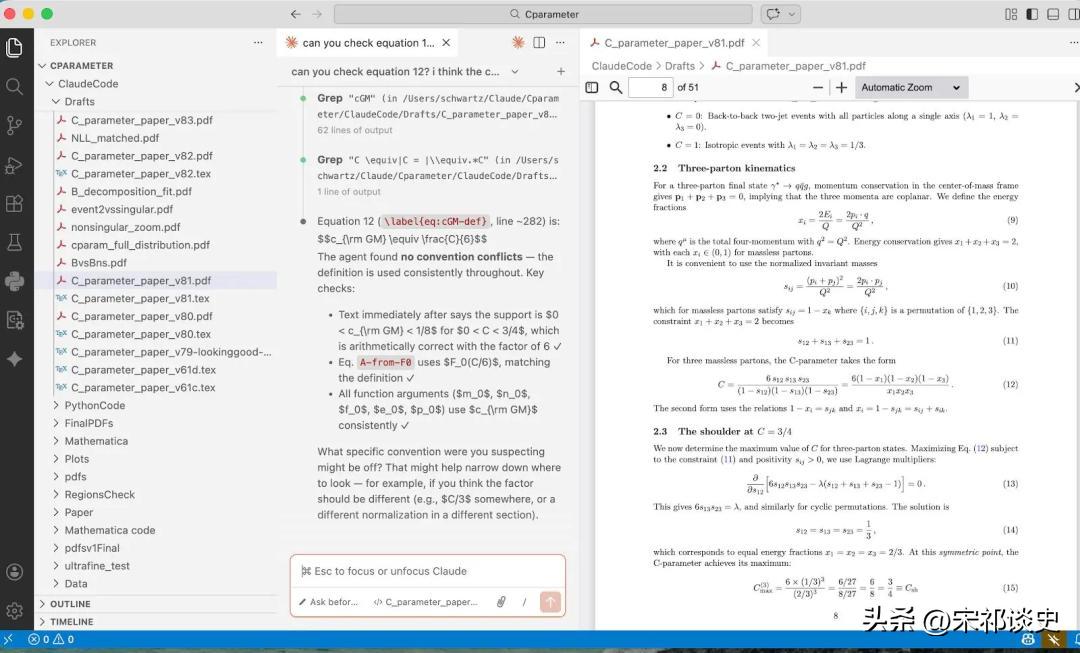Expand the conversation title dropdown chevron
This screenshot has height=653, width=1080.
515,72
